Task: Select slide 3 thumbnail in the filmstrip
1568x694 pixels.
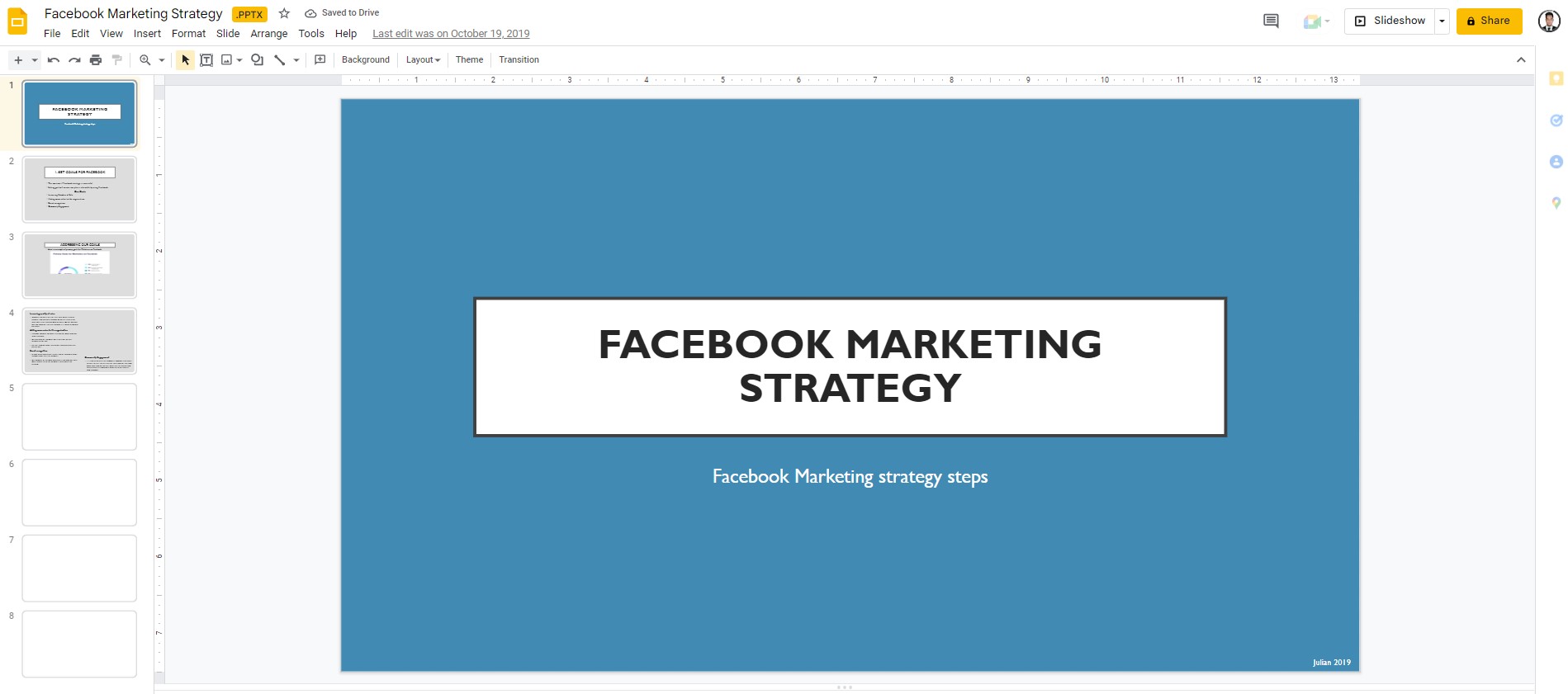Action: coord(79,265)
